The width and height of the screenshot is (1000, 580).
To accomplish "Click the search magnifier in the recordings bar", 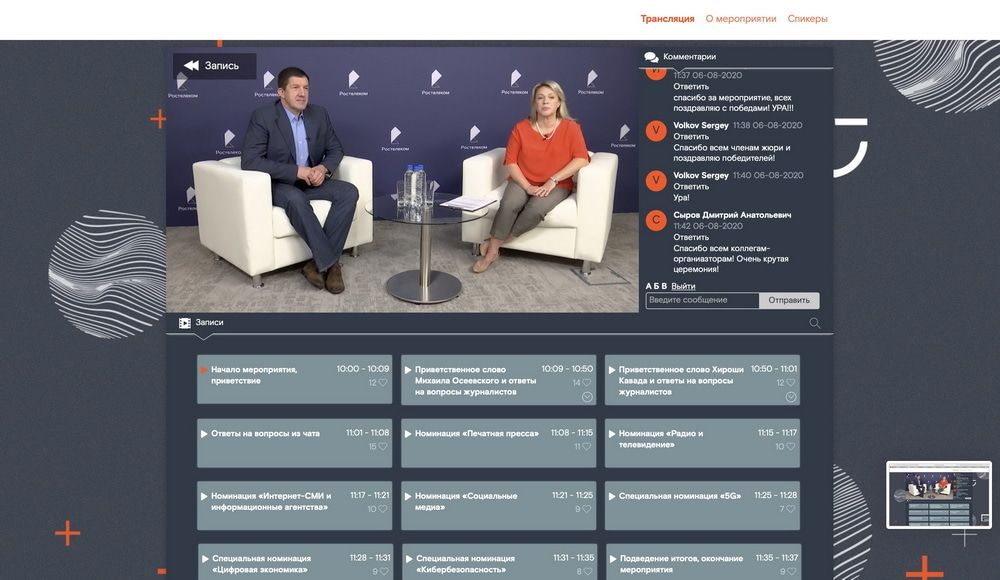I will [814, 322].
